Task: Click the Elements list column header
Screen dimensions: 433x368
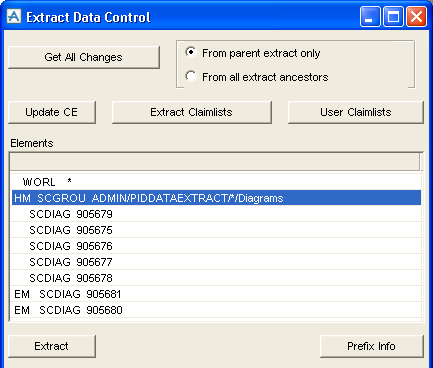Action: [x=215, y=163]
